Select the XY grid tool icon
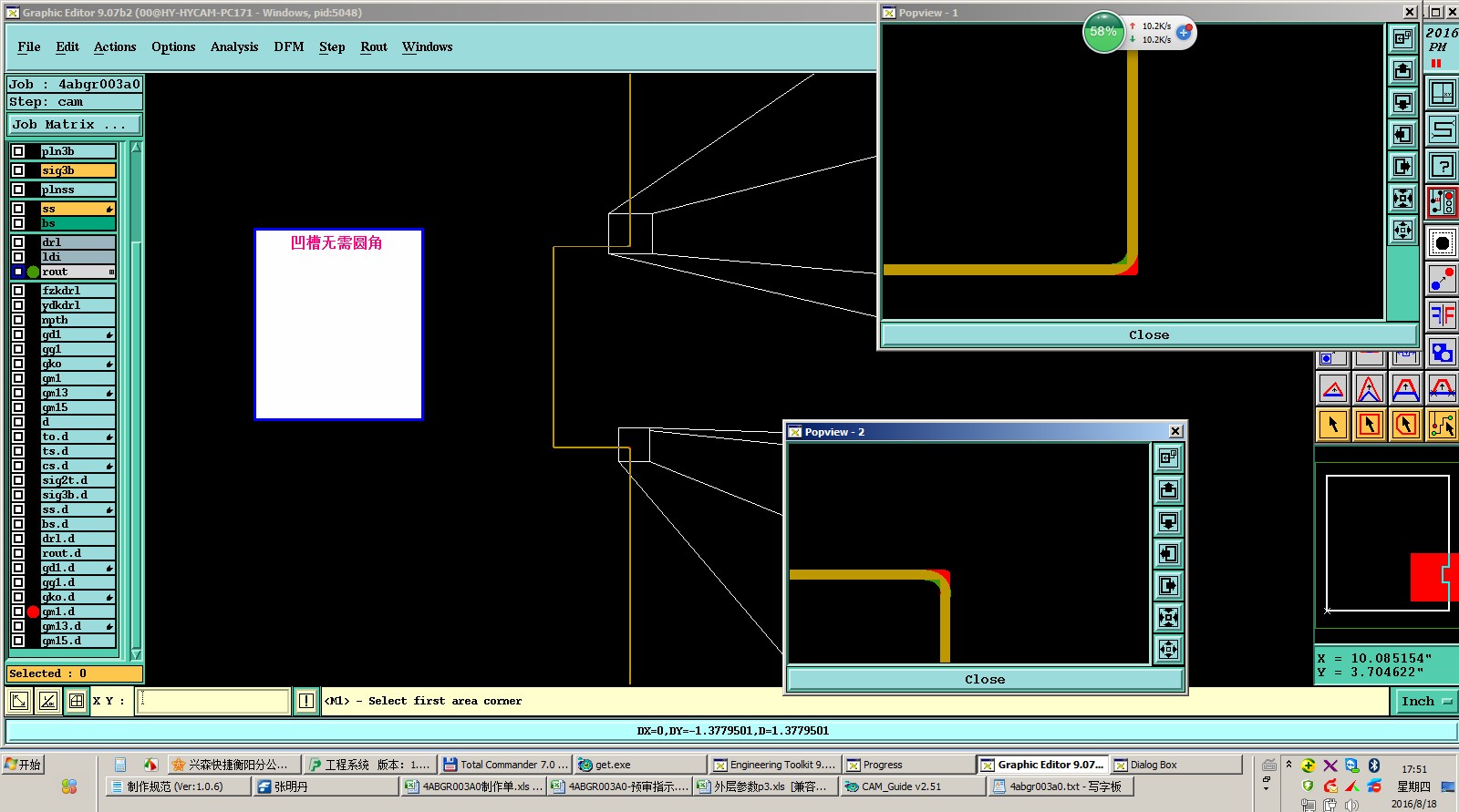Image resolution: width=1459 pixels, height=812 pixels. (x=1443, y=93)
